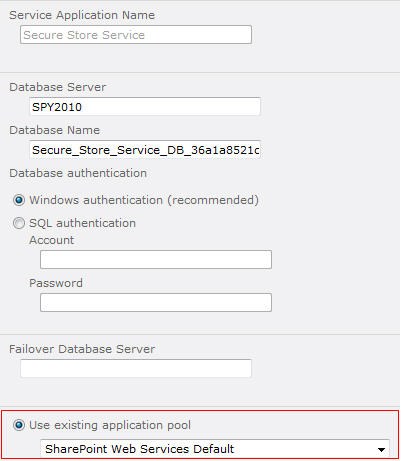The image size is (401, 461).
Task: Click the Service Application Name label
Action: point(82,15)
